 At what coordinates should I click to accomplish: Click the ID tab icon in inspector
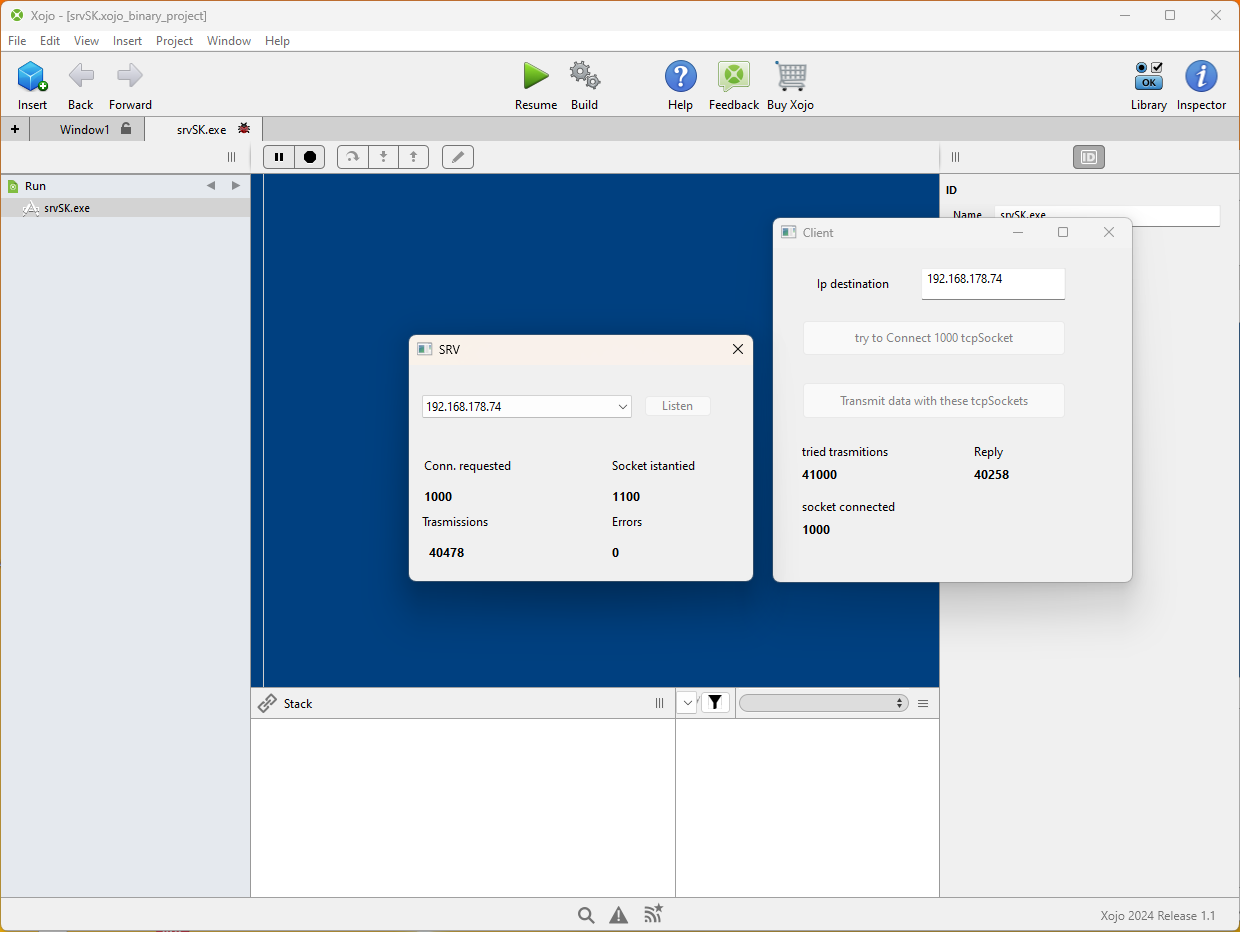click(1089, 157)
